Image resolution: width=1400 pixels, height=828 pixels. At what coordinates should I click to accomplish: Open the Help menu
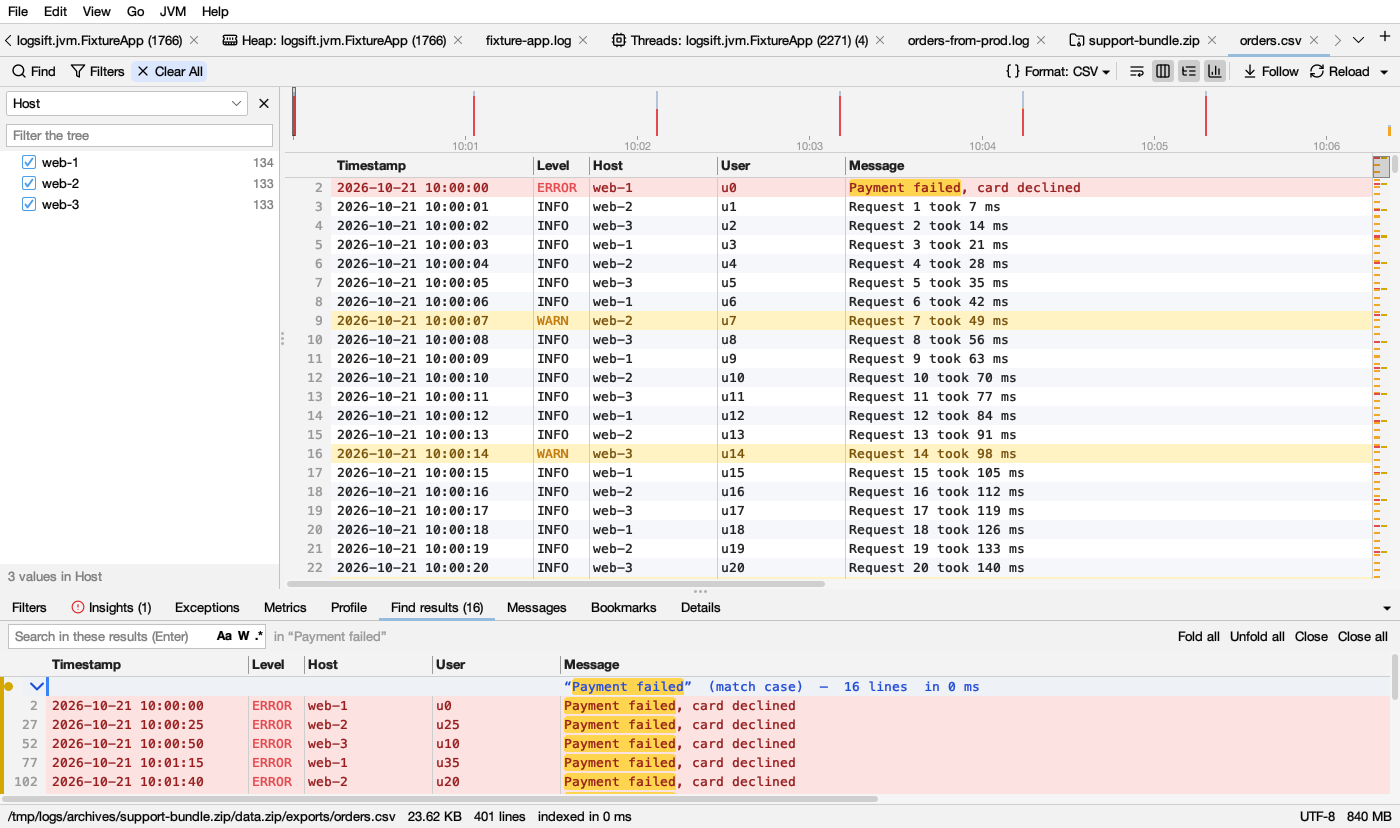tap(215, 11)
